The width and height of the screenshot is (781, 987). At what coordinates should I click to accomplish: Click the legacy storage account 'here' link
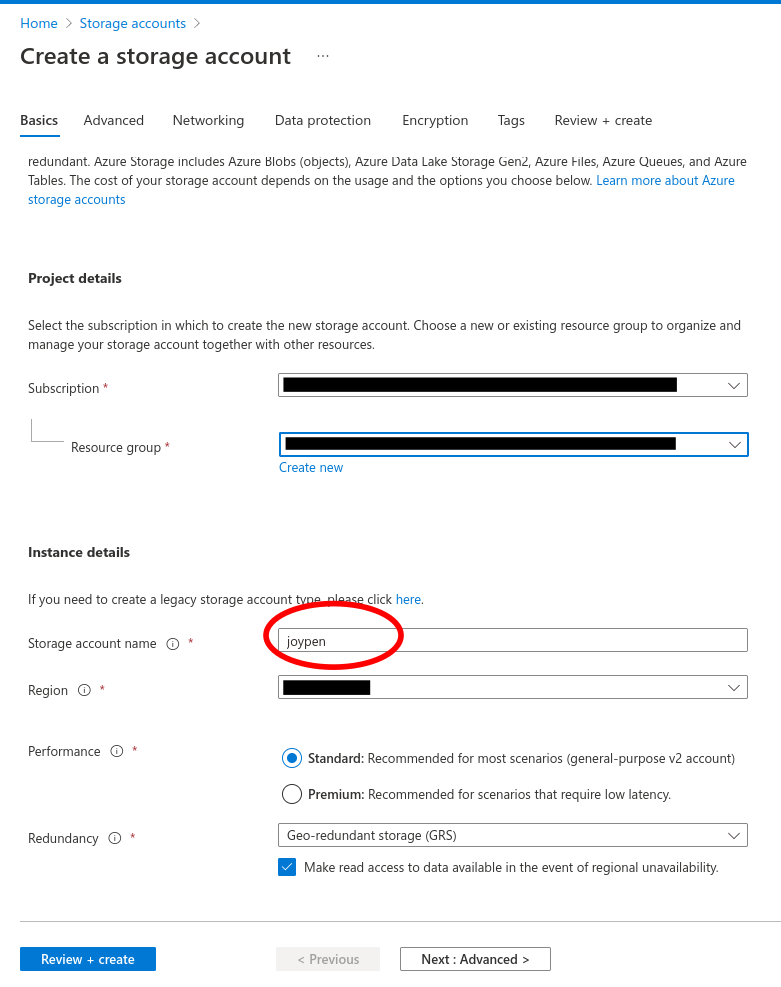pos(408,600)
